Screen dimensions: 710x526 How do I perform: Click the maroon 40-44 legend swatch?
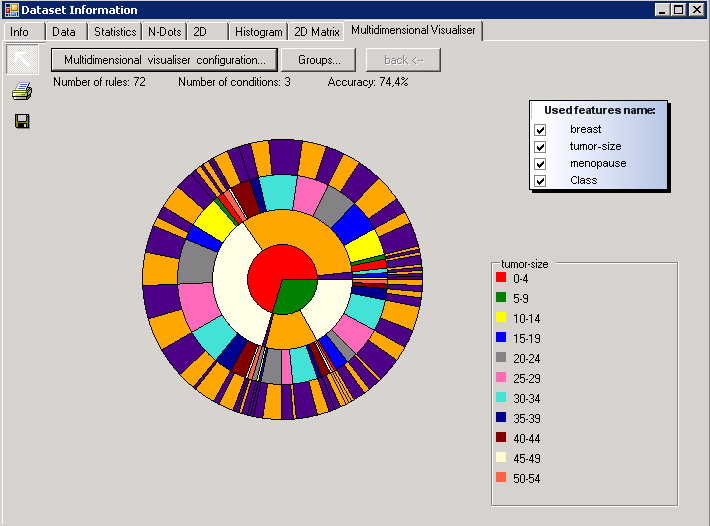[x=501, y=437]
